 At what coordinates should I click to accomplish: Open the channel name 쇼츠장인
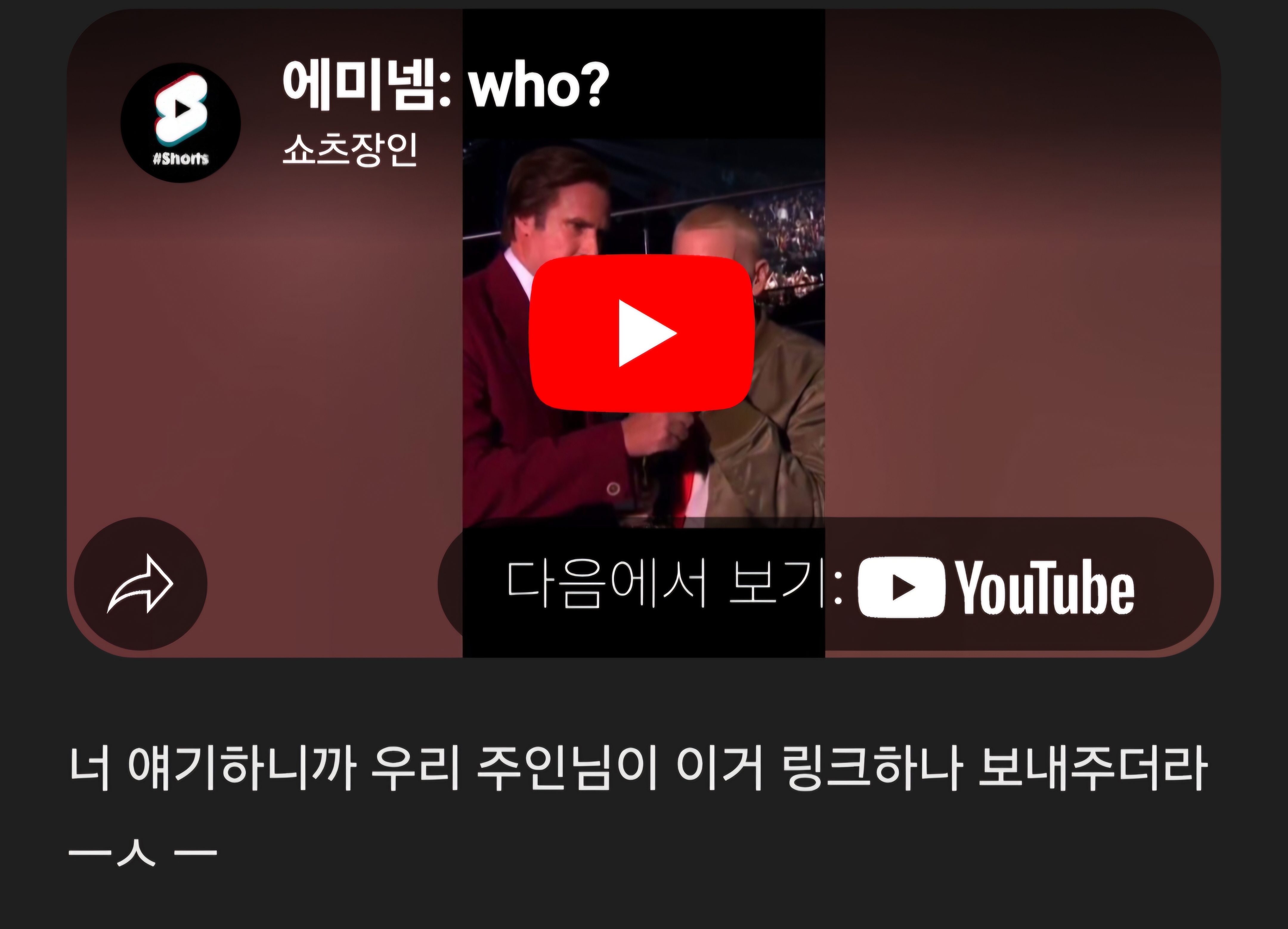(350, 149)
